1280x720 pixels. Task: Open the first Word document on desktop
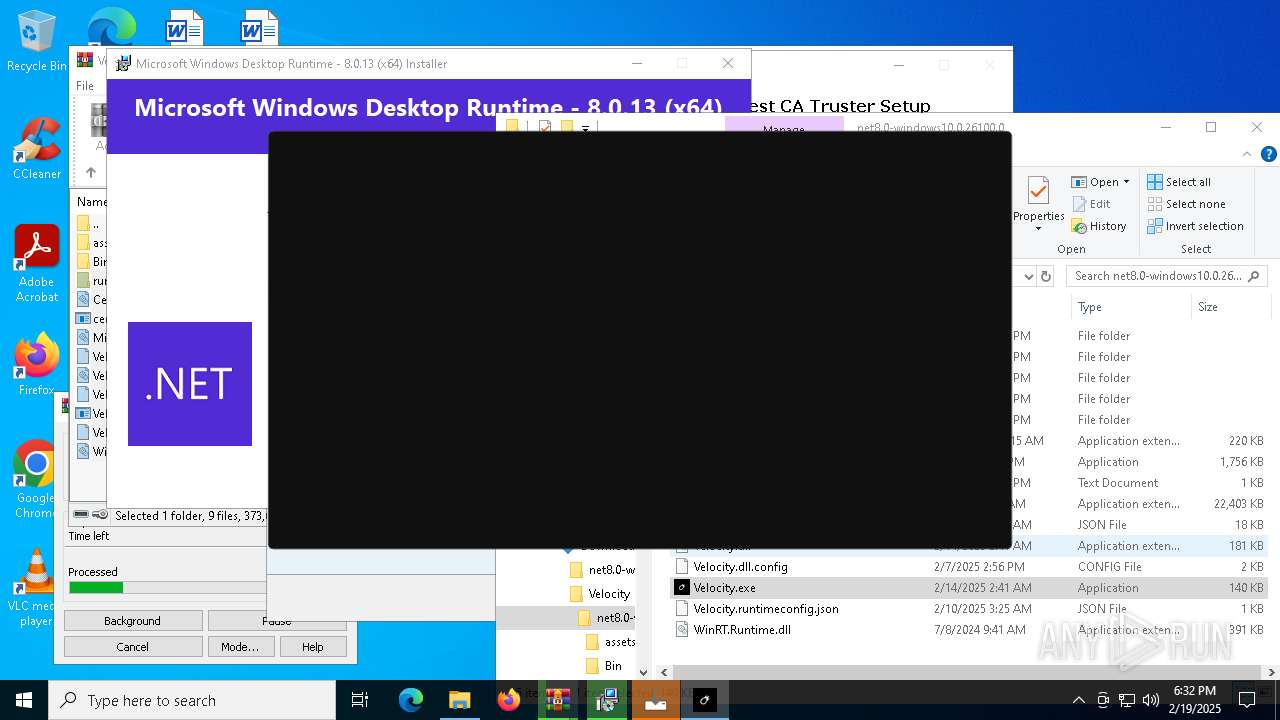tap(183, 26)
